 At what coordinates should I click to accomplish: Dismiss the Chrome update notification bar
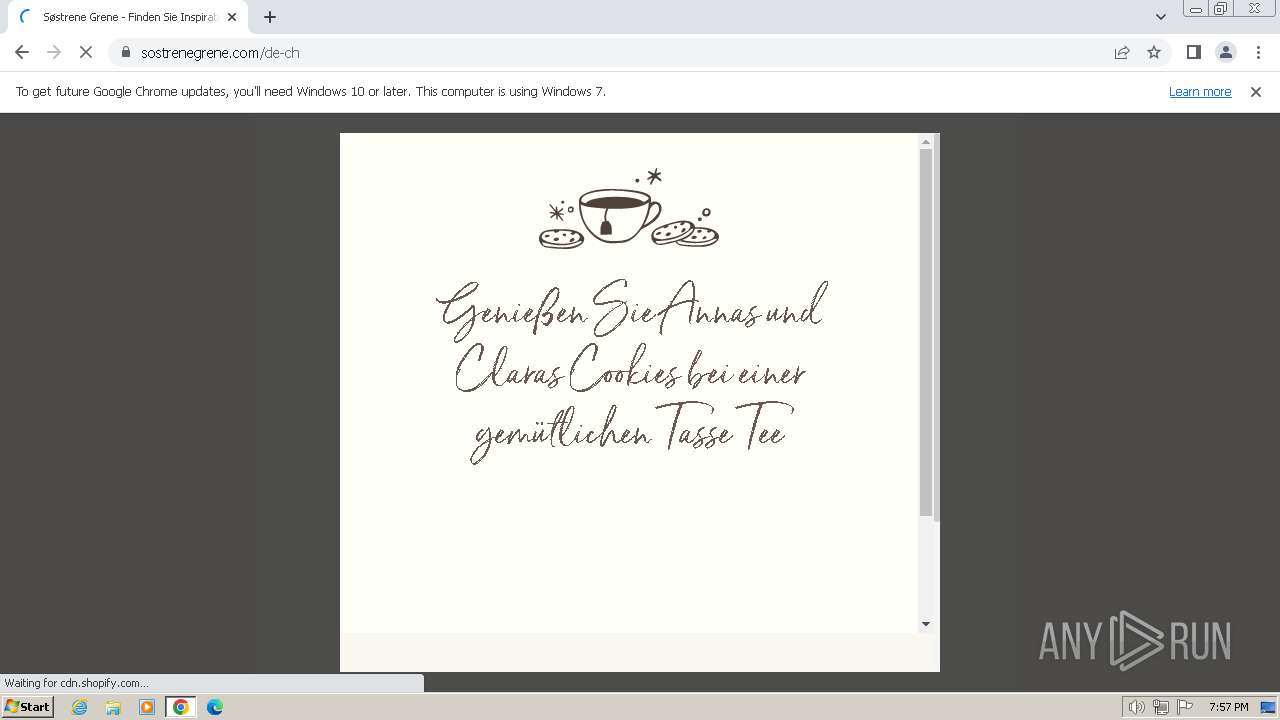pyautogui.click(x=1256, y=91)
